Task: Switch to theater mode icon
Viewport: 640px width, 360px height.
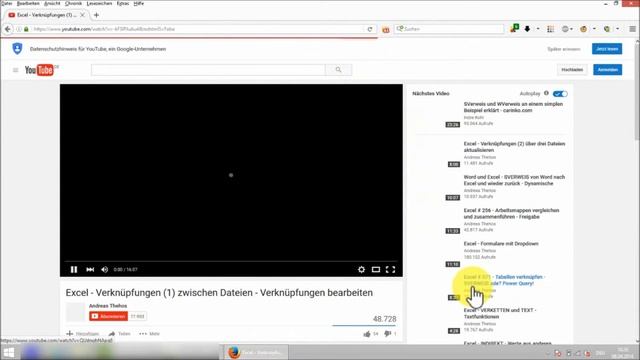Action: [x=376, y=269]
